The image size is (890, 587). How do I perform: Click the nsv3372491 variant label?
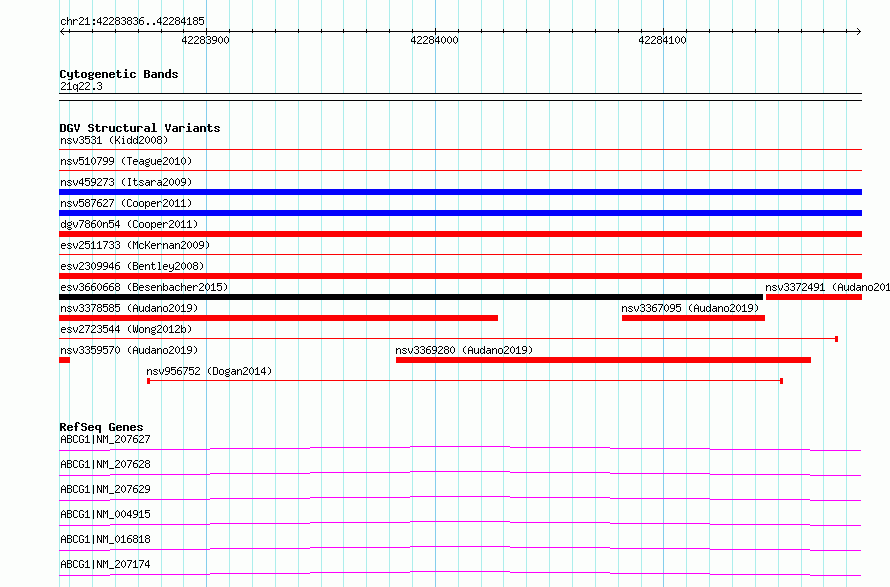click(x=827, y=287)
